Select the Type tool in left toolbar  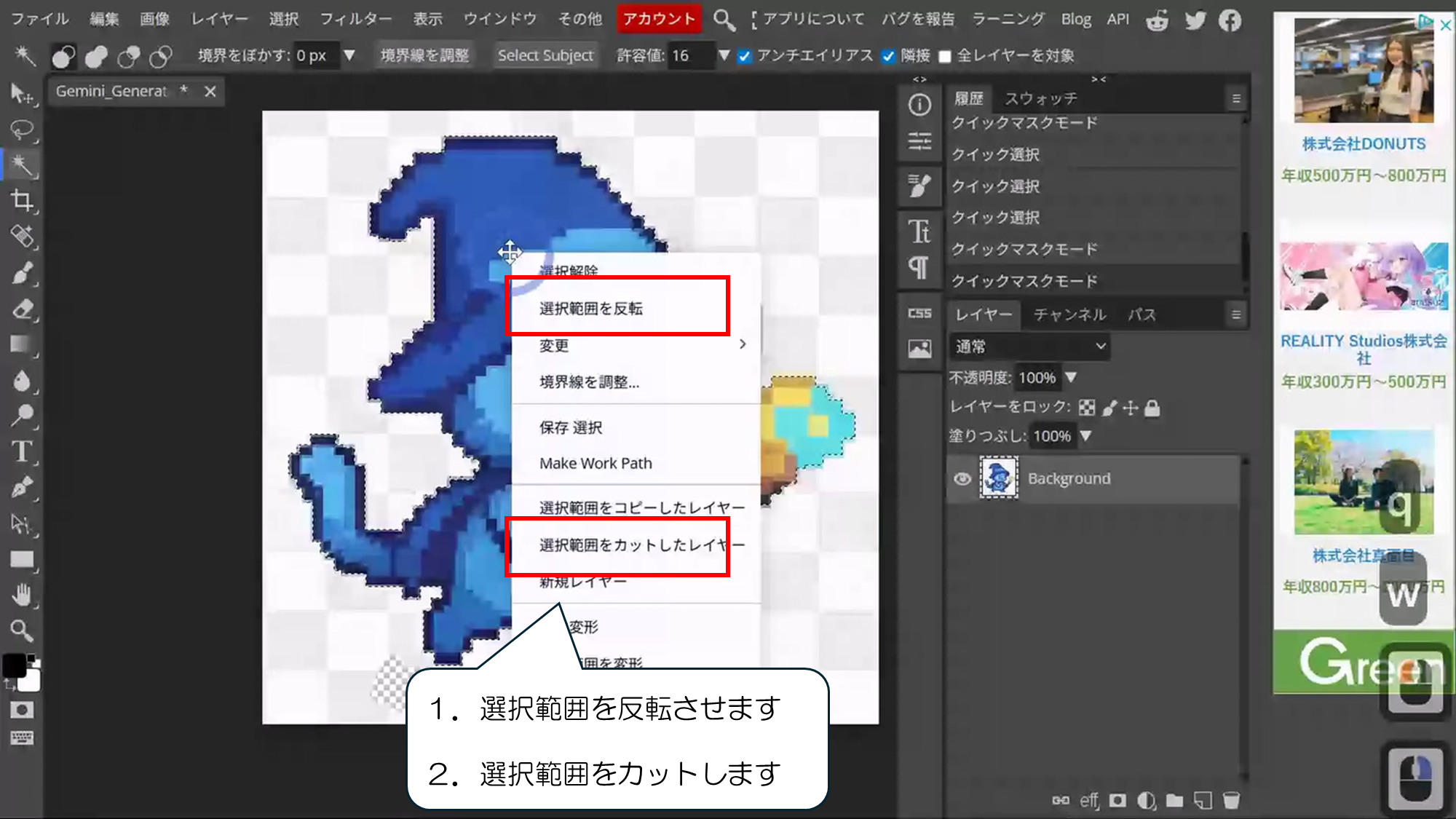(22, 452)
